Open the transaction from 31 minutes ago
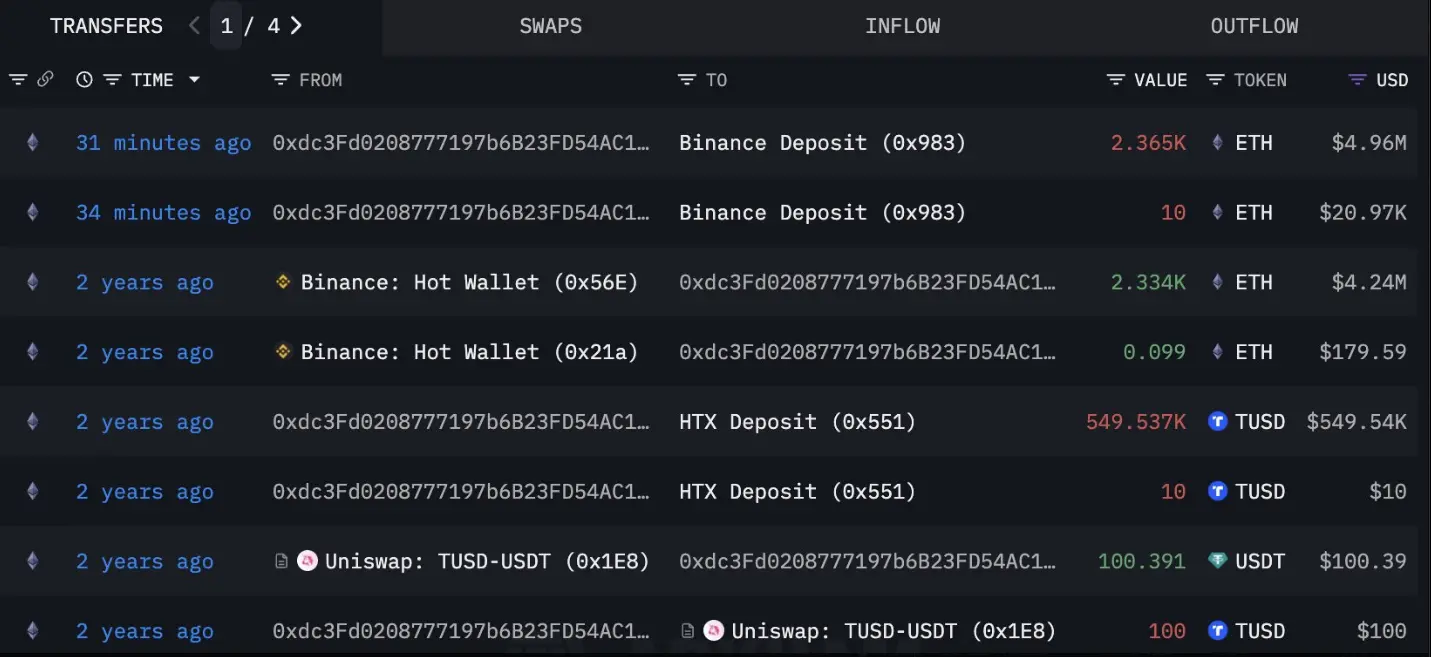This screenshot has height=657, width=1431. 163,143
